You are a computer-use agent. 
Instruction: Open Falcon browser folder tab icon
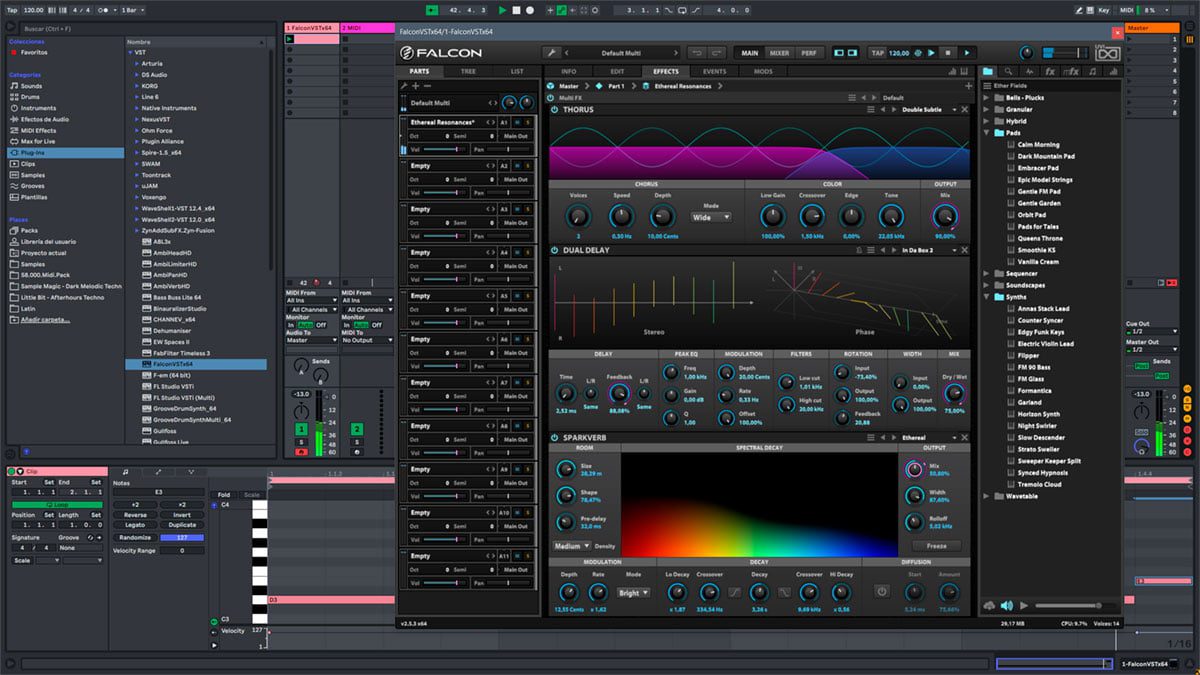click(988, 72)
